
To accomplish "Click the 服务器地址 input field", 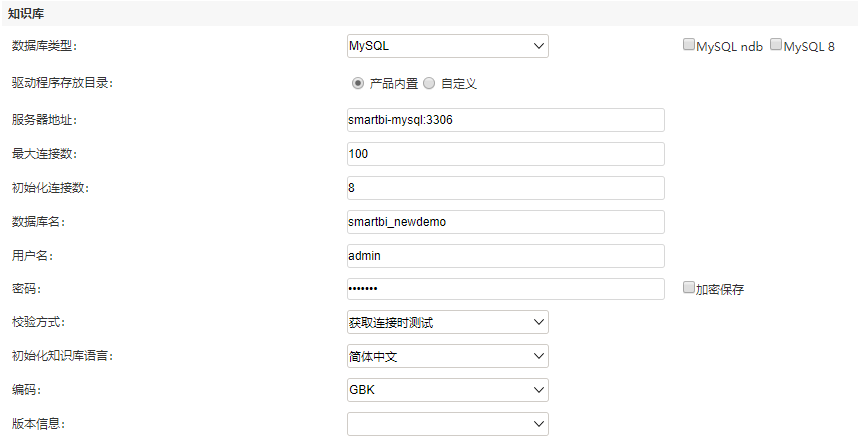I will [506, 120].
